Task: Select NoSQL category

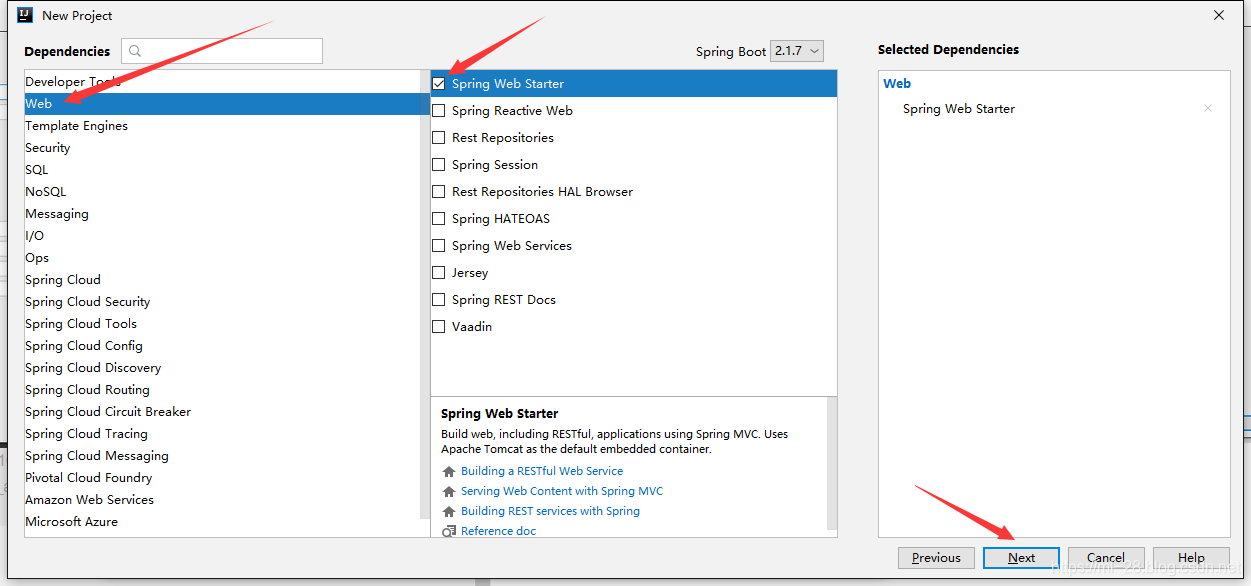Action: (223, 192)
